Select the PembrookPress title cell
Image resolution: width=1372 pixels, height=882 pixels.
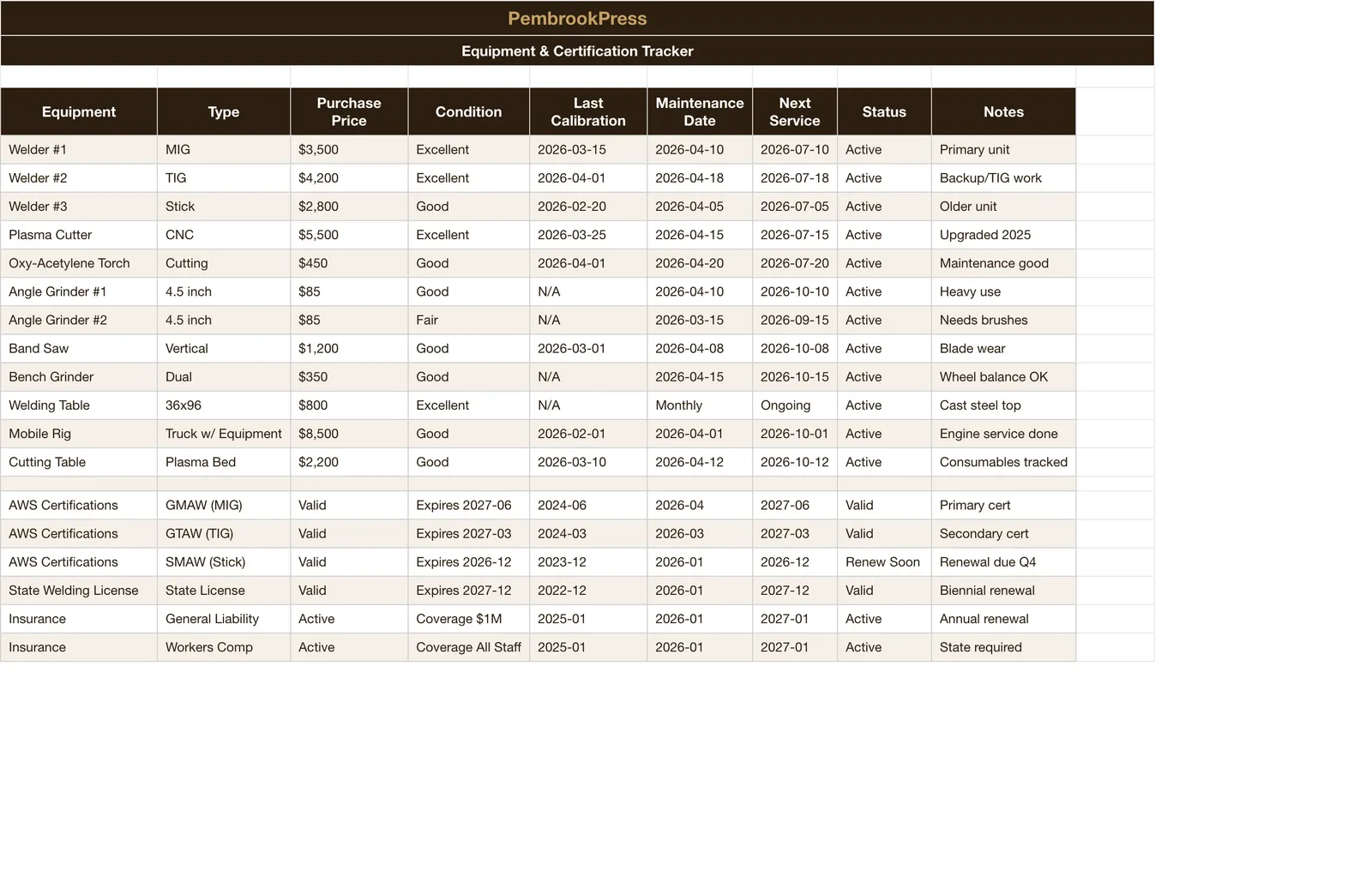point(577,18)
